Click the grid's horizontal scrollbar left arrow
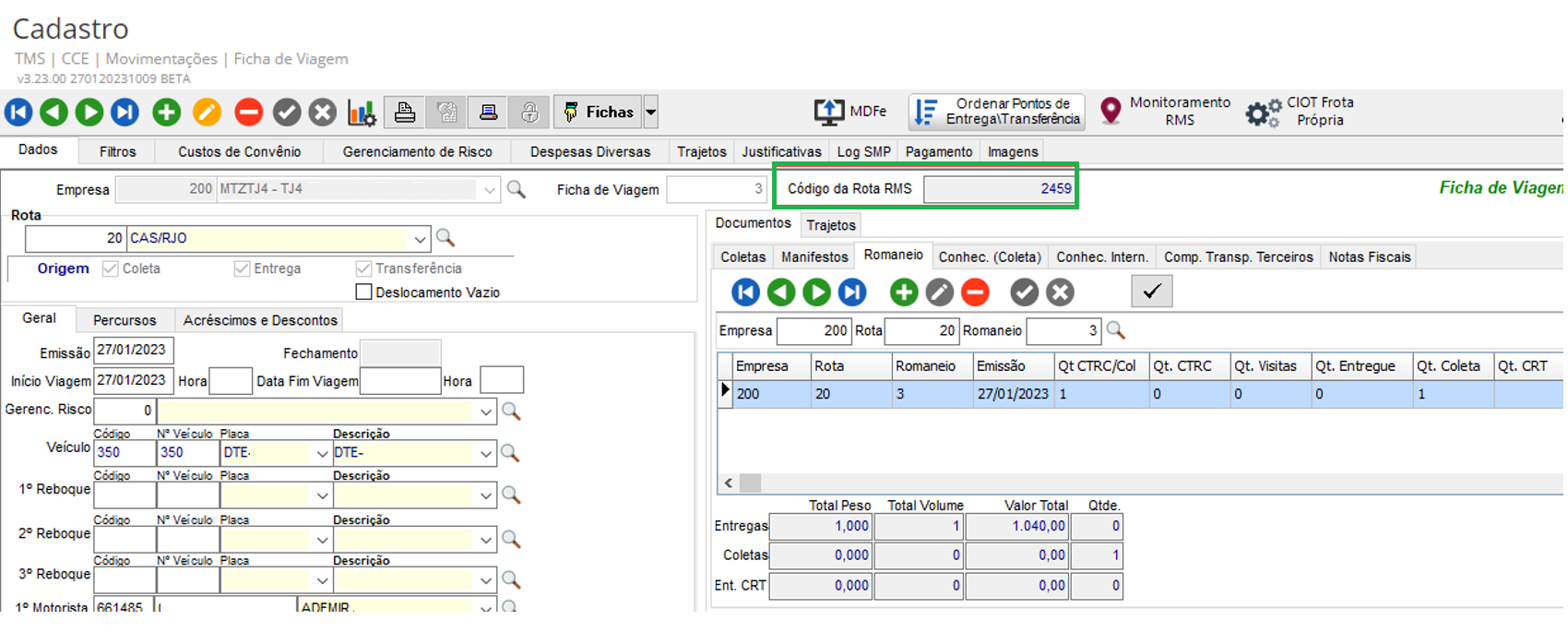Screen dimensions: 1568x644 click(x=729, y=483)
